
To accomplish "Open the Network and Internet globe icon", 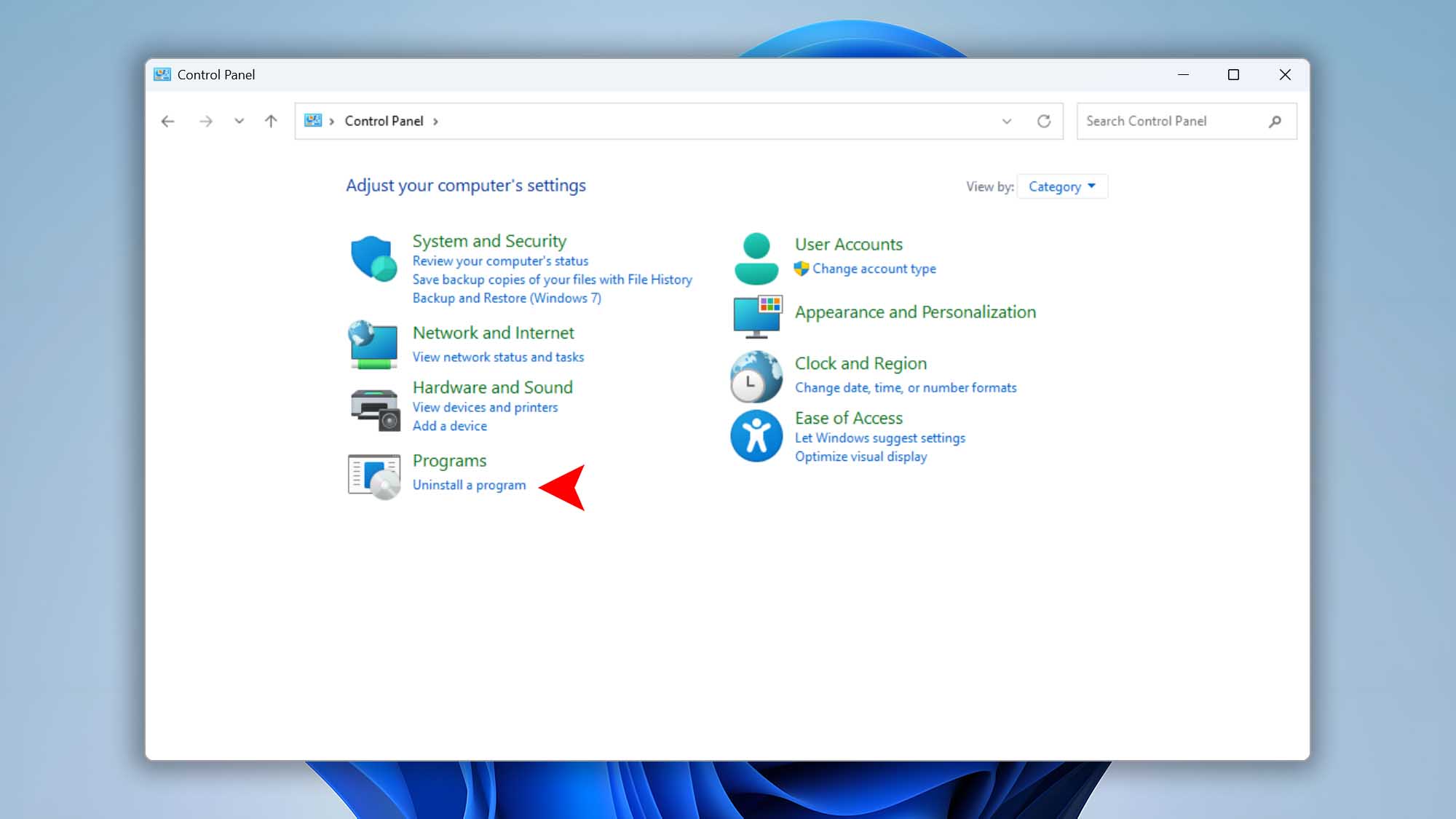I will 373,344.
